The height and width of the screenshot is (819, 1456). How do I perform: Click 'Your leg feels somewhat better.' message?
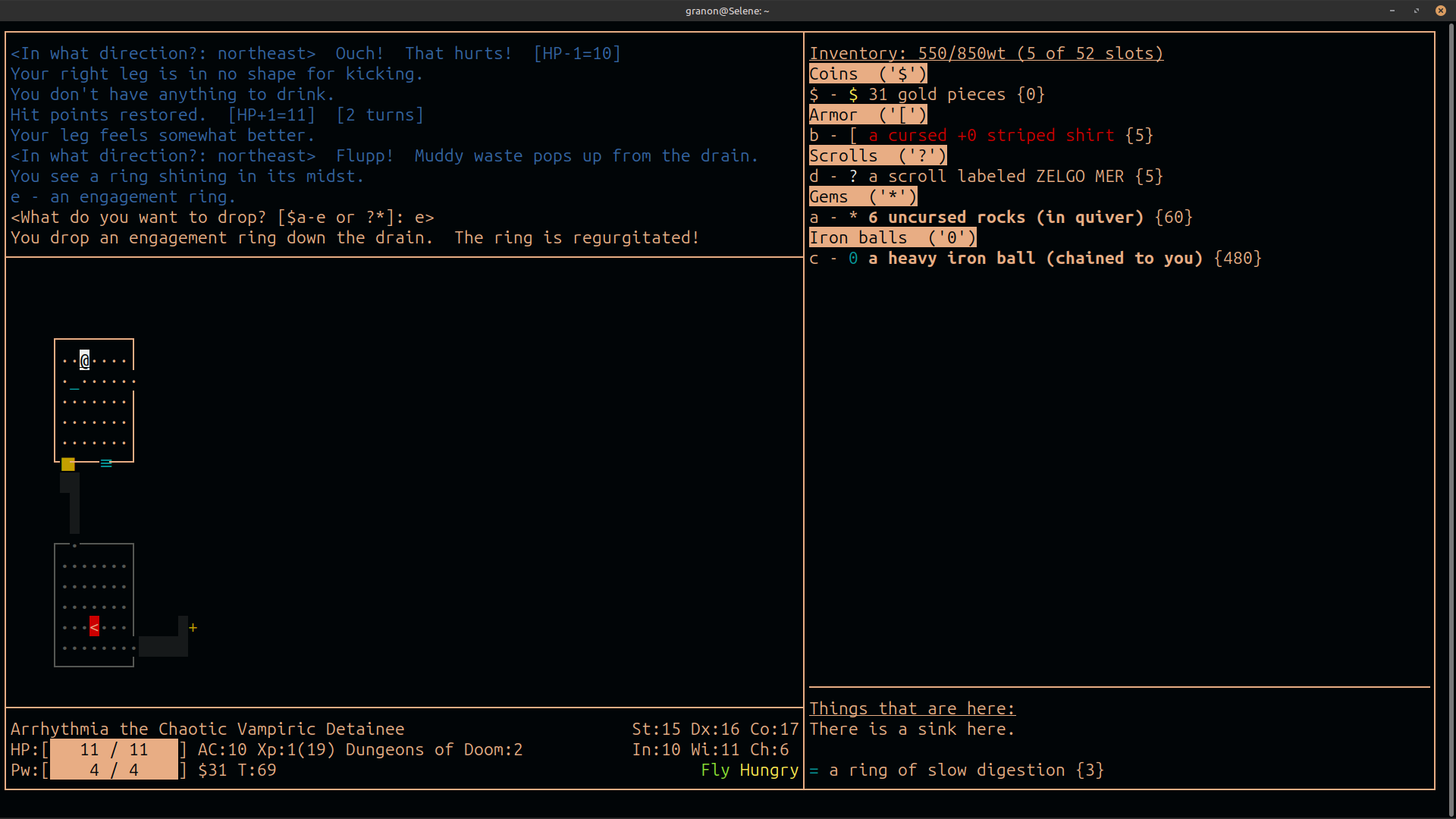(x=163, y=136)
